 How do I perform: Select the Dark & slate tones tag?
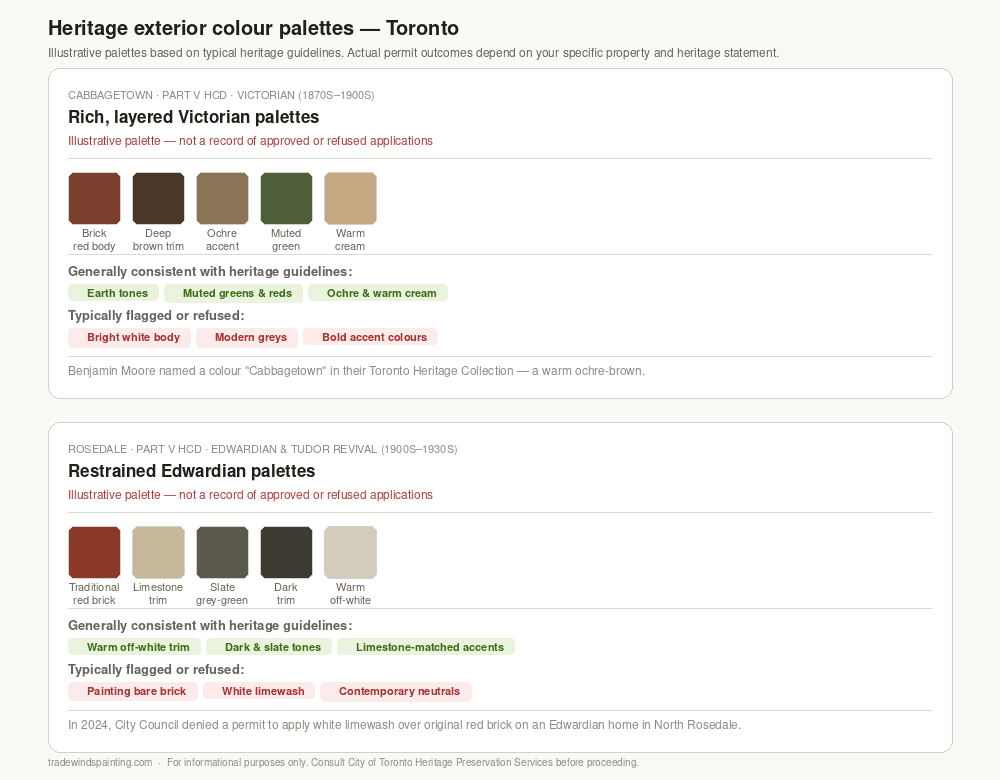[269, 647]
